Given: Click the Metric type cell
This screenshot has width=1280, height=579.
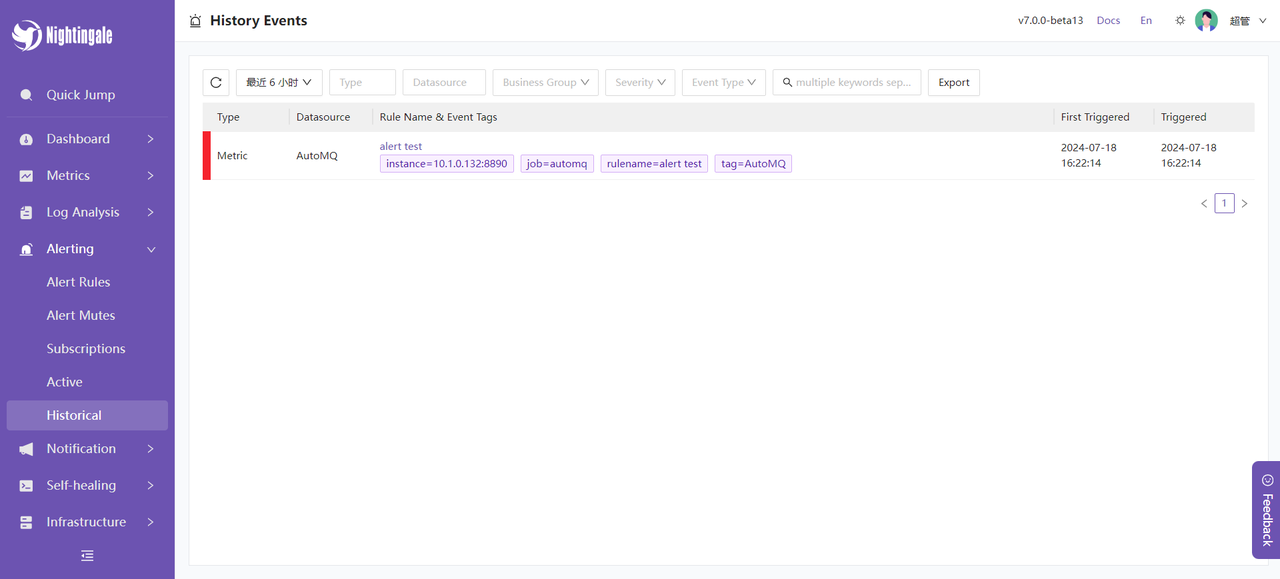Looking at the screenshot, I should [x=232, y=156].
